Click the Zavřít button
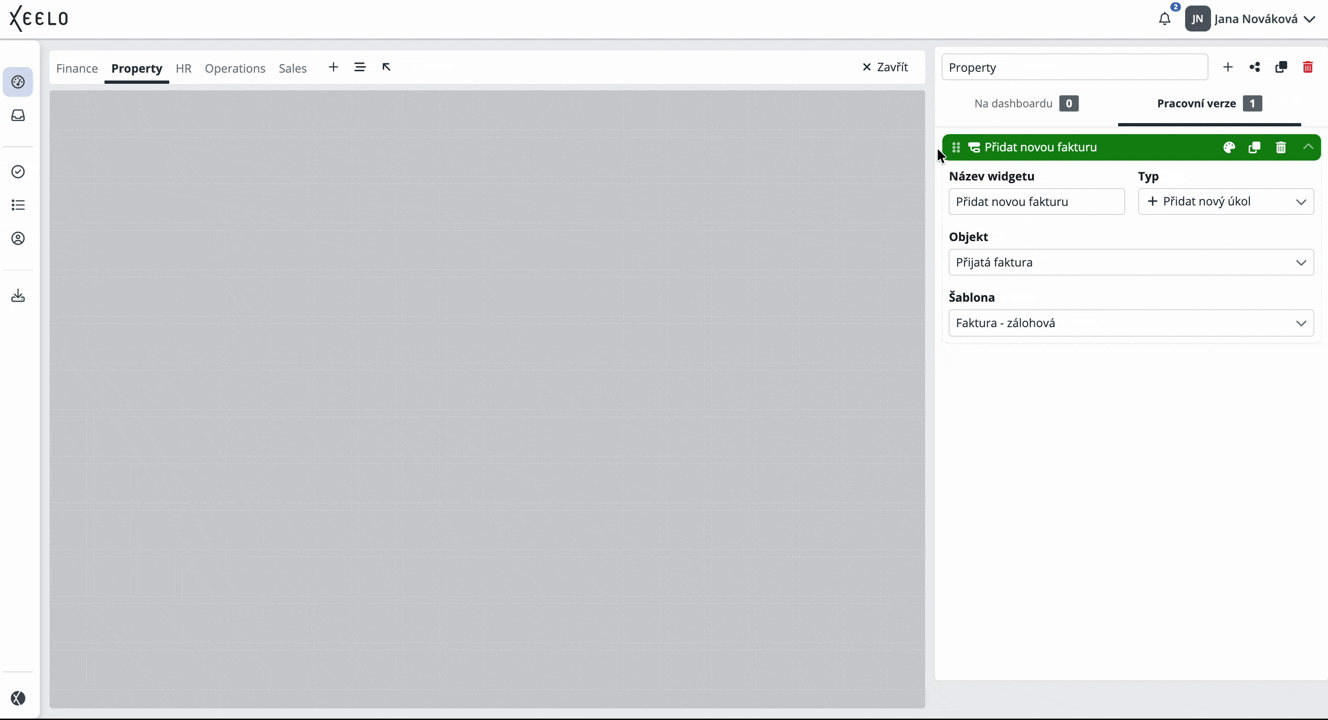The width and height of the screenshot is (1328, 720). click(885, 67)
